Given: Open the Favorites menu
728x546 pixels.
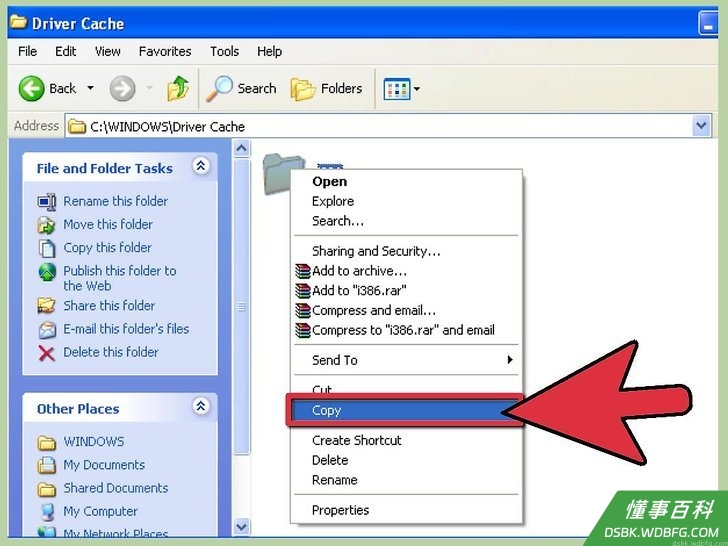Looking at the screenshot, I should (x=165, y=51).
